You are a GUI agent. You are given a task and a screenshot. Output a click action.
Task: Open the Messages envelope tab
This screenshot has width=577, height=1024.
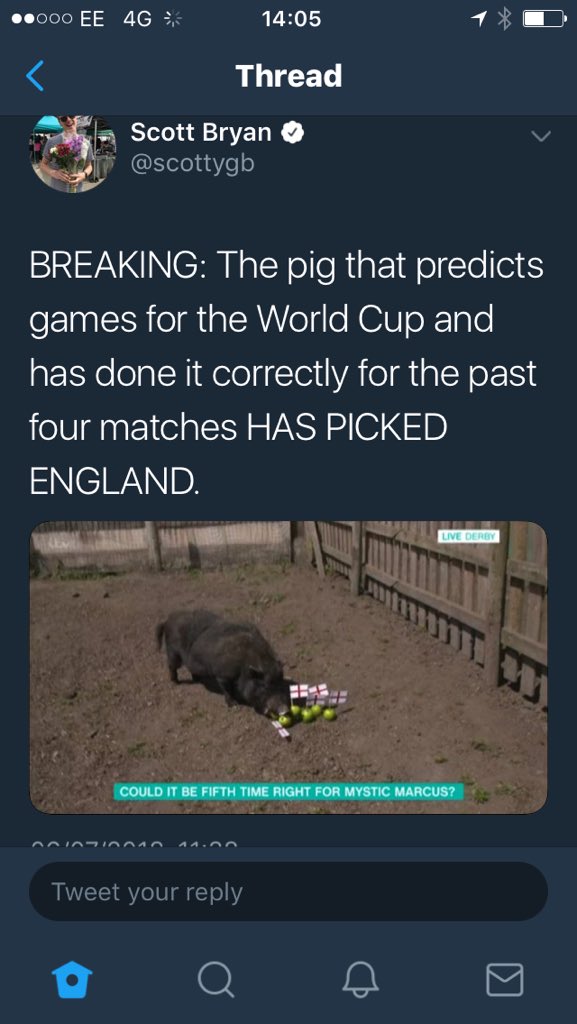pyautogui.click(x=505, y=980)
